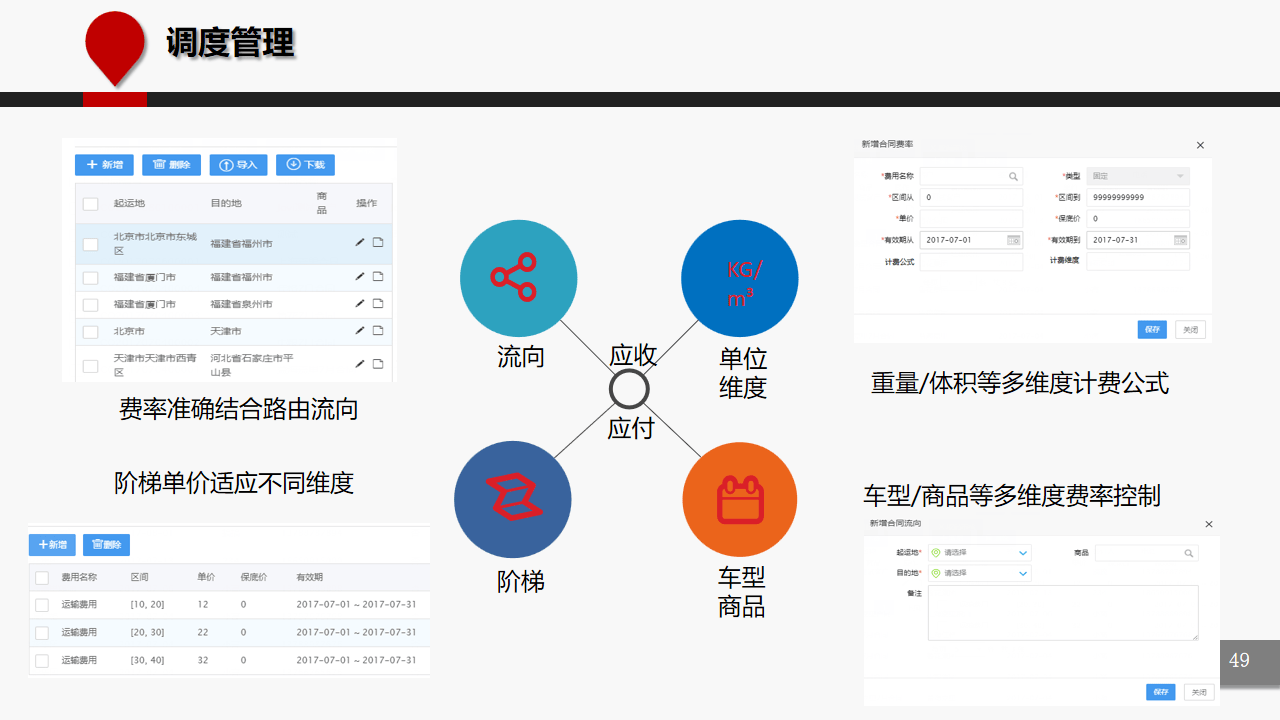1280x720 pixels.
Task: Click the 计费维度 input field
Action: (x=1138, y=261)
